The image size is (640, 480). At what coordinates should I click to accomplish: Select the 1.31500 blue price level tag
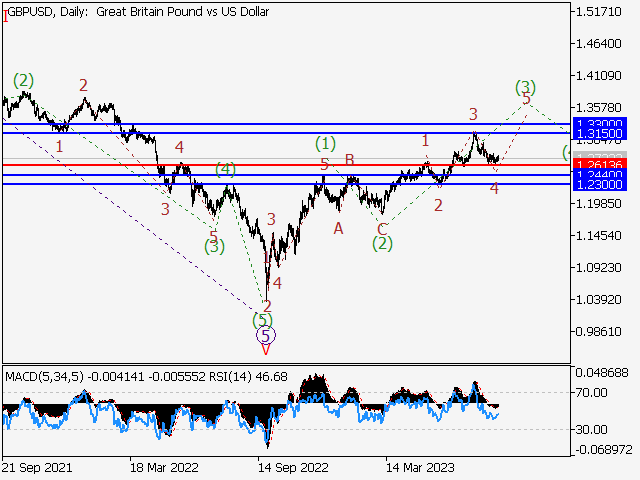[x=600, y=133]
